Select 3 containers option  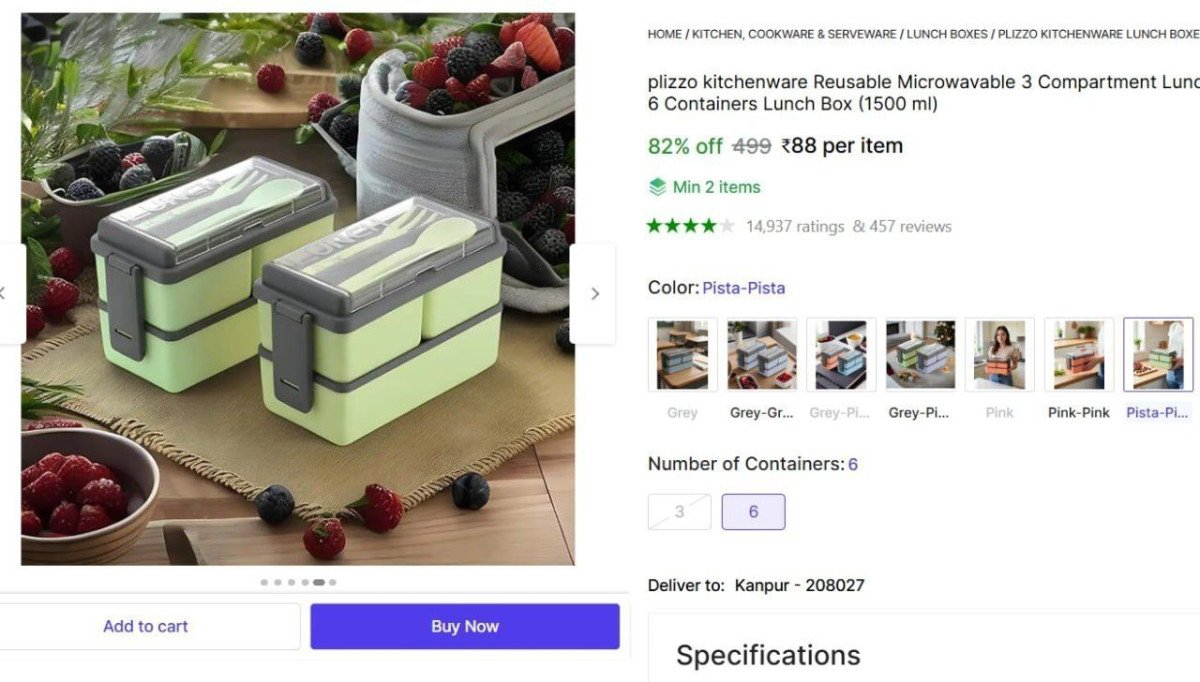[x=679, y=512]
